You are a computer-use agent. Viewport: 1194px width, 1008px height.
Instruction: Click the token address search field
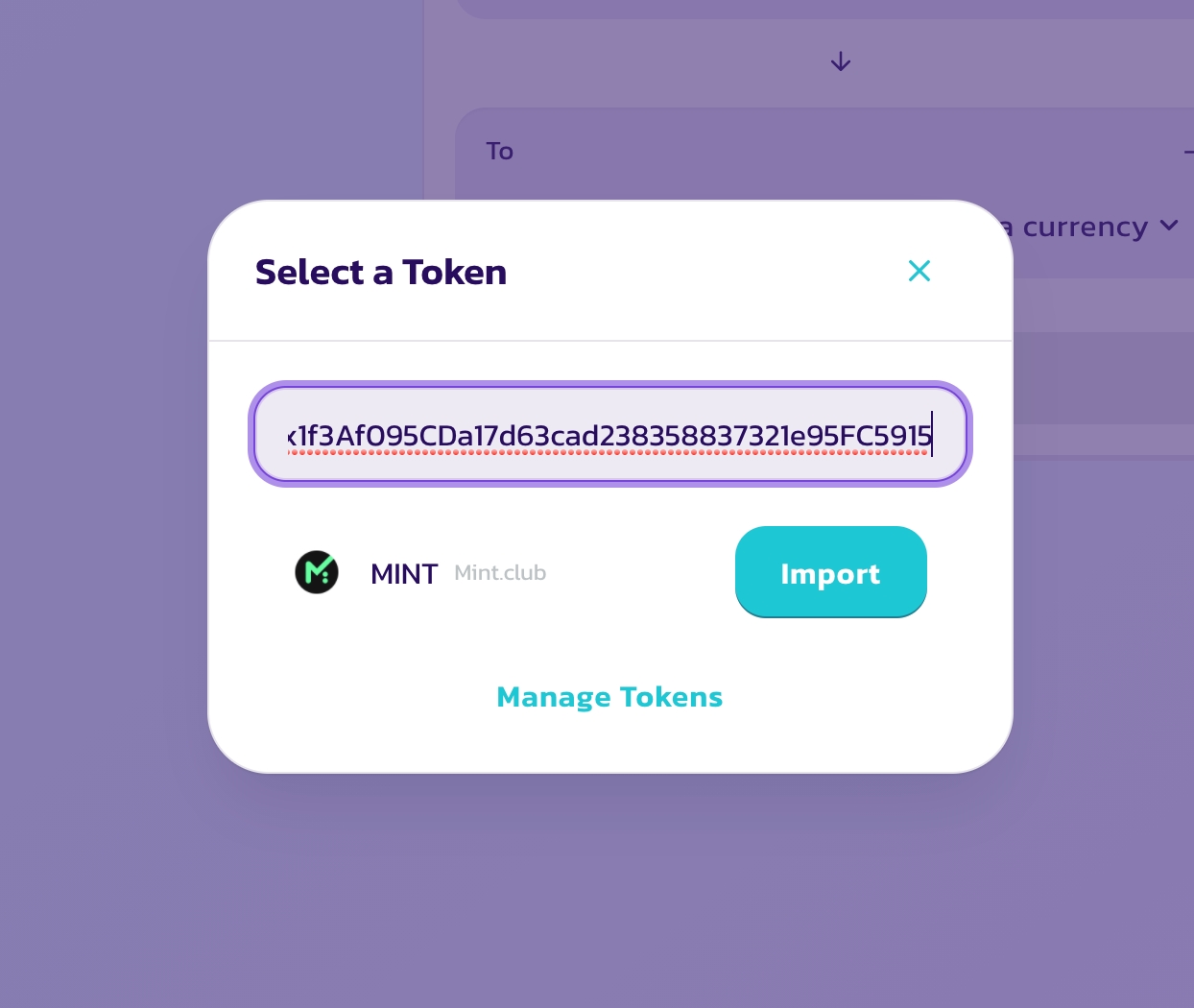point(609,435)
